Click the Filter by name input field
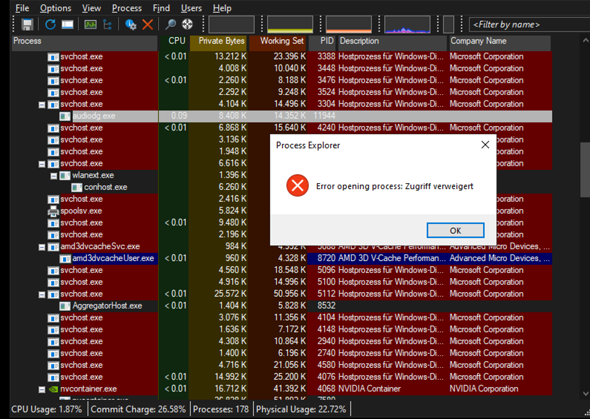Screen dimensions: 590x419 (x=529, y=25)
